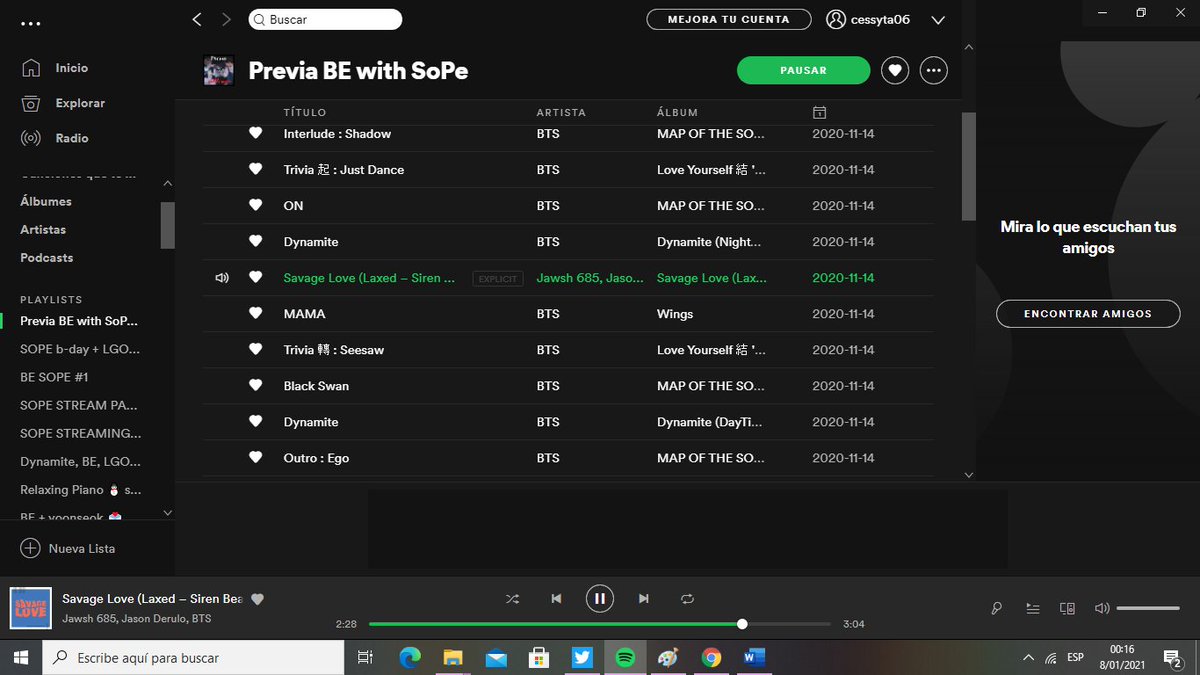
Task: Launch Microsoft Edge from taskbar
Action: (410, 657)
